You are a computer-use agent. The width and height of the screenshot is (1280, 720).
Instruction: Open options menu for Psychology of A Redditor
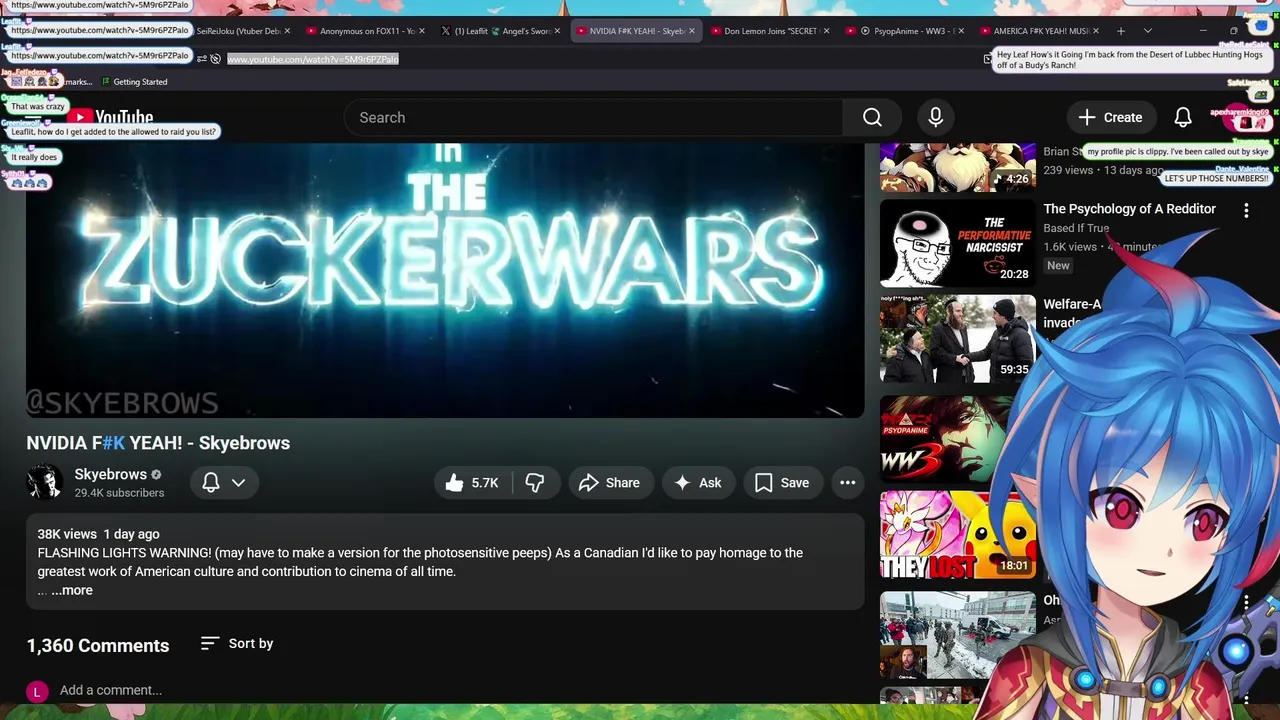pos(1246,211)
